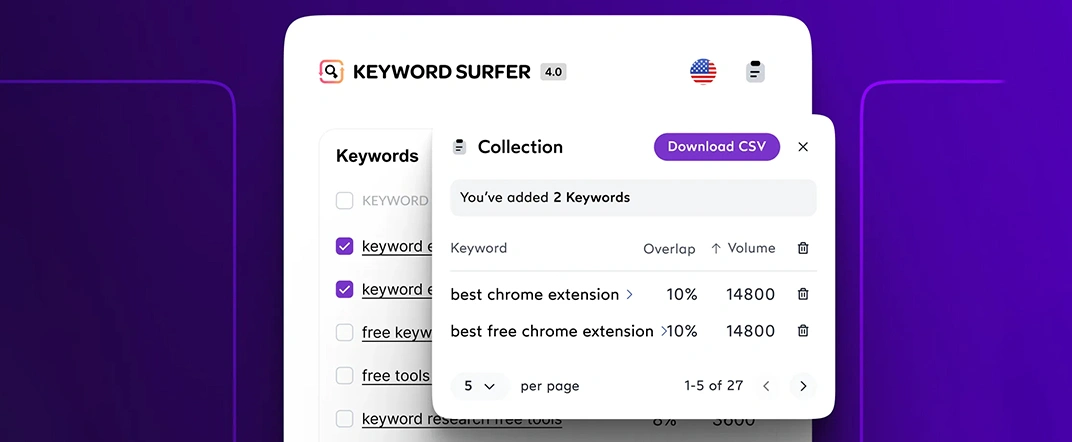Uncheck the second checked keyword checkbox
Screen dimensions: 1072x442
pyautogui.click(x=345, y=290)
